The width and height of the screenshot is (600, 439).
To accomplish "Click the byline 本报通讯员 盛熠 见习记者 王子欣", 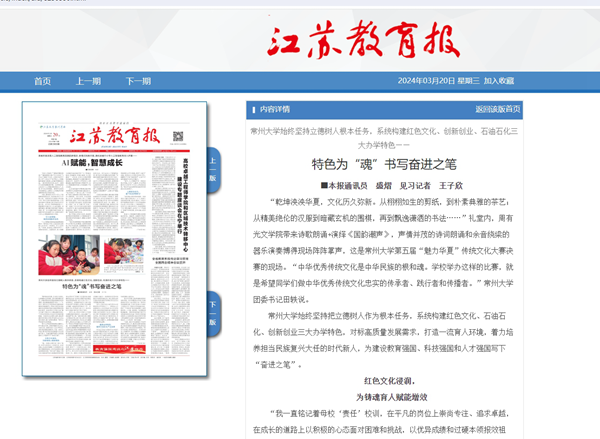I will pos(392,186).
